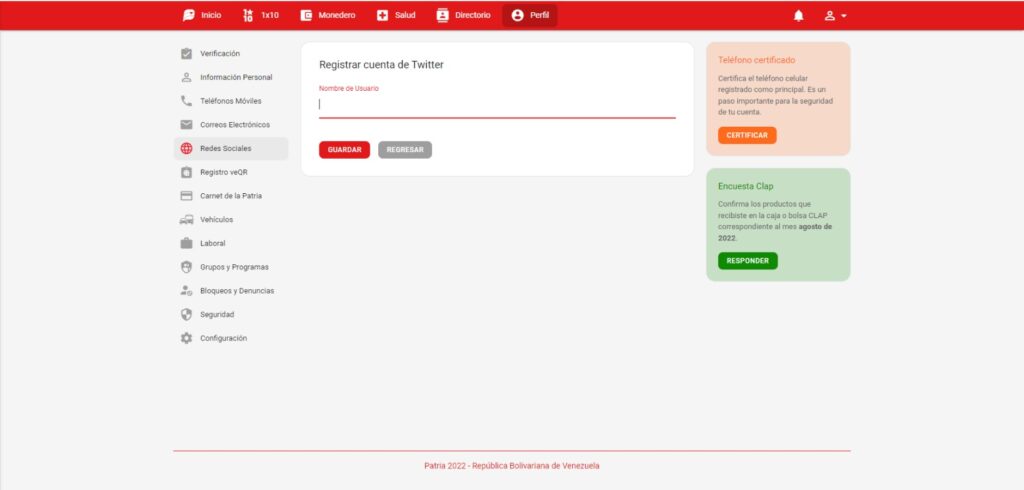Click the Encuesta Clap card title
This screenshot has width=1024, height=490.
745,186
